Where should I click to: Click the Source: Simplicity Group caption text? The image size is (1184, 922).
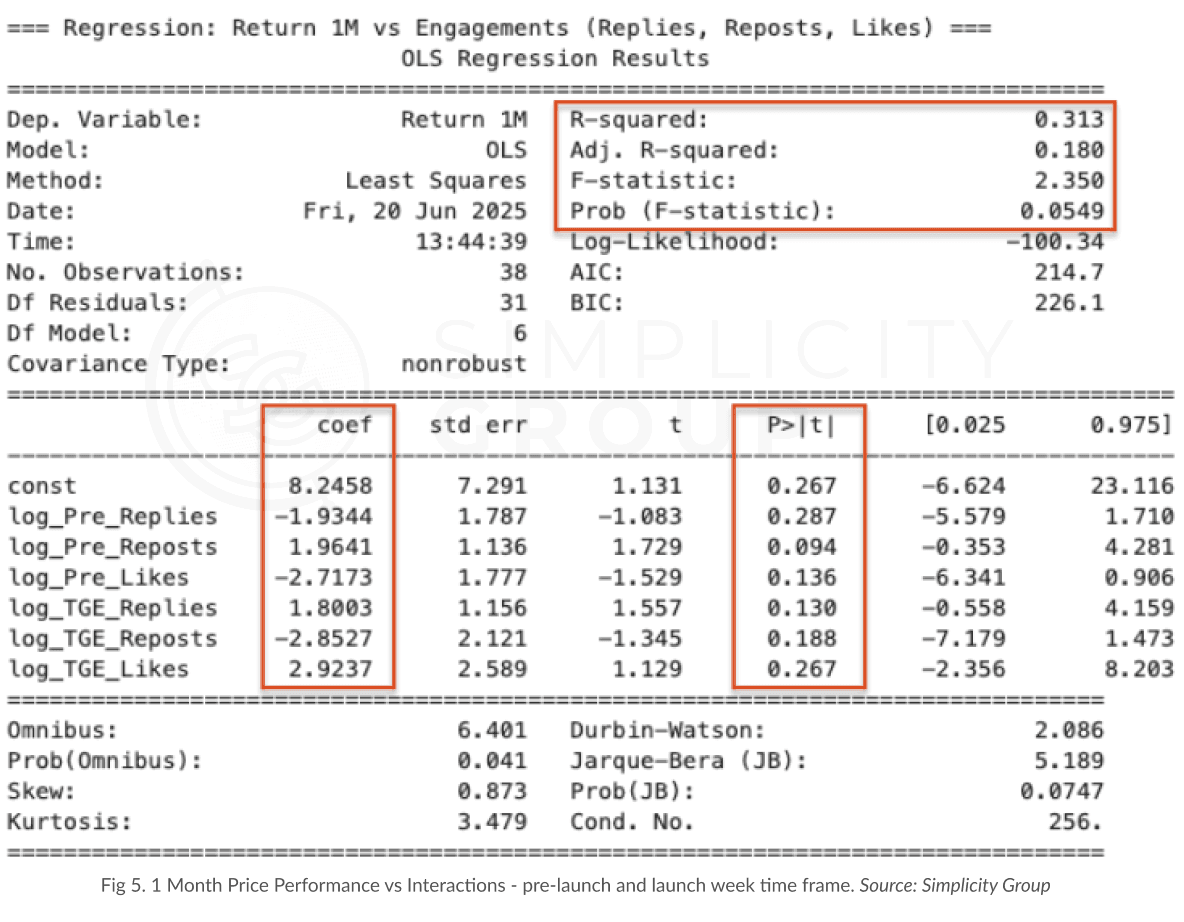pos(954,885)
